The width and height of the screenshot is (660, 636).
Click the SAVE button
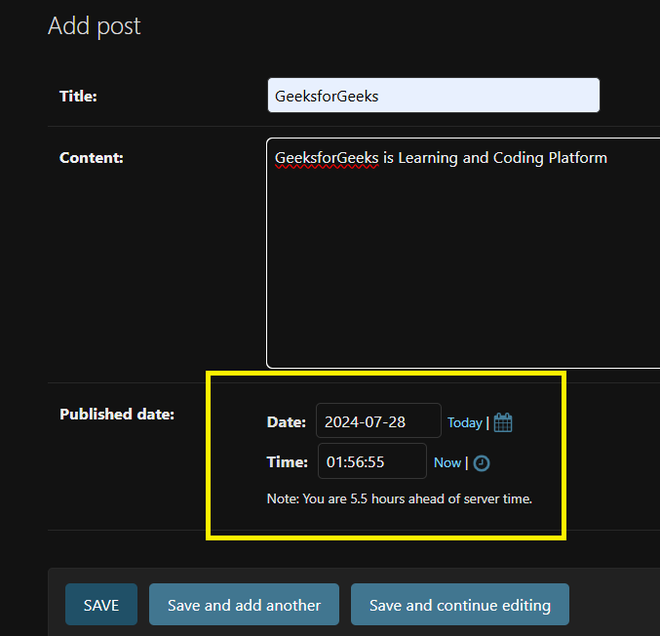tap(101, 604)
